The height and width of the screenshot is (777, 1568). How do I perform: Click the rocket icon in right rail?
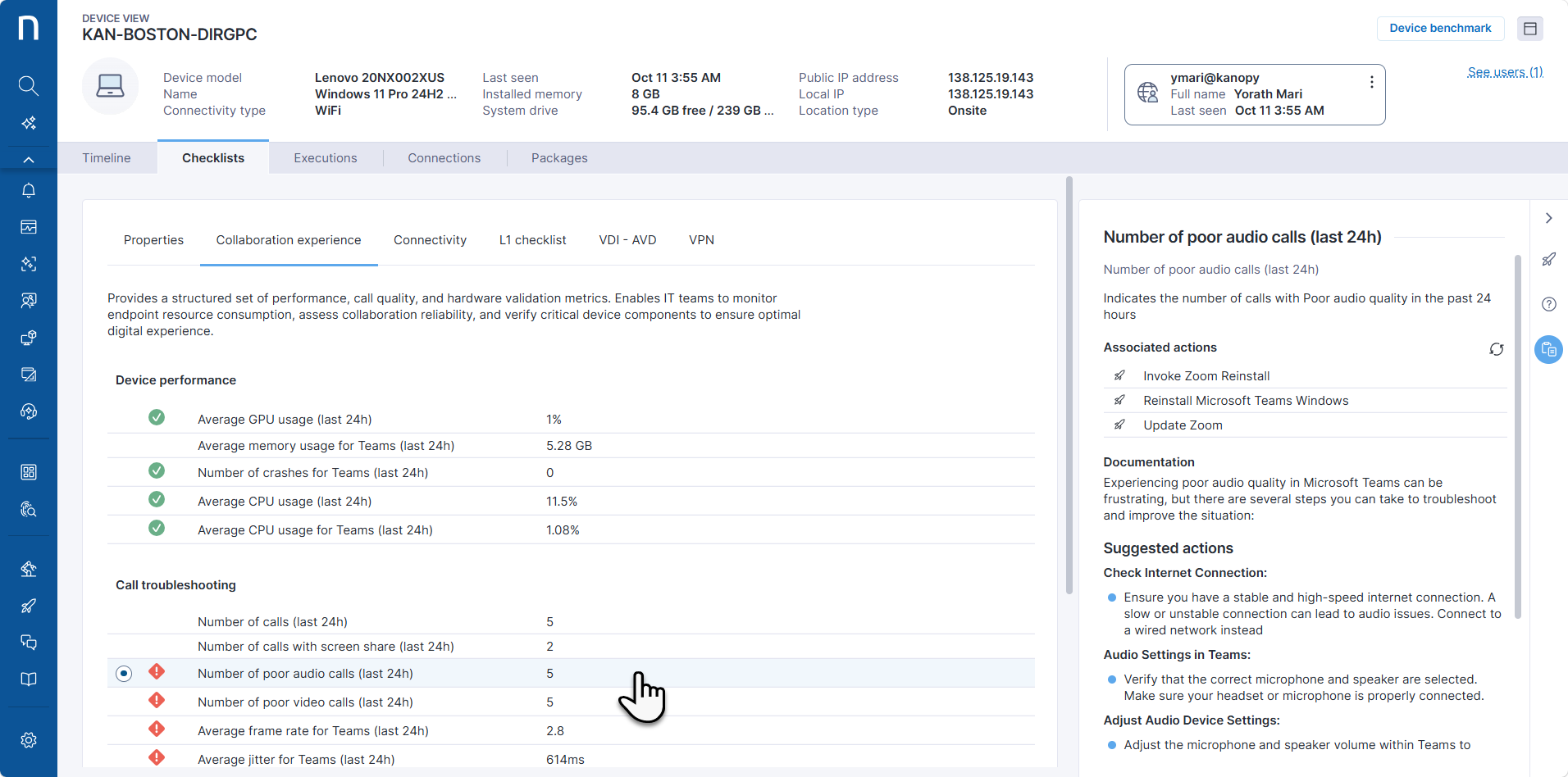[x=1549, y=260]
